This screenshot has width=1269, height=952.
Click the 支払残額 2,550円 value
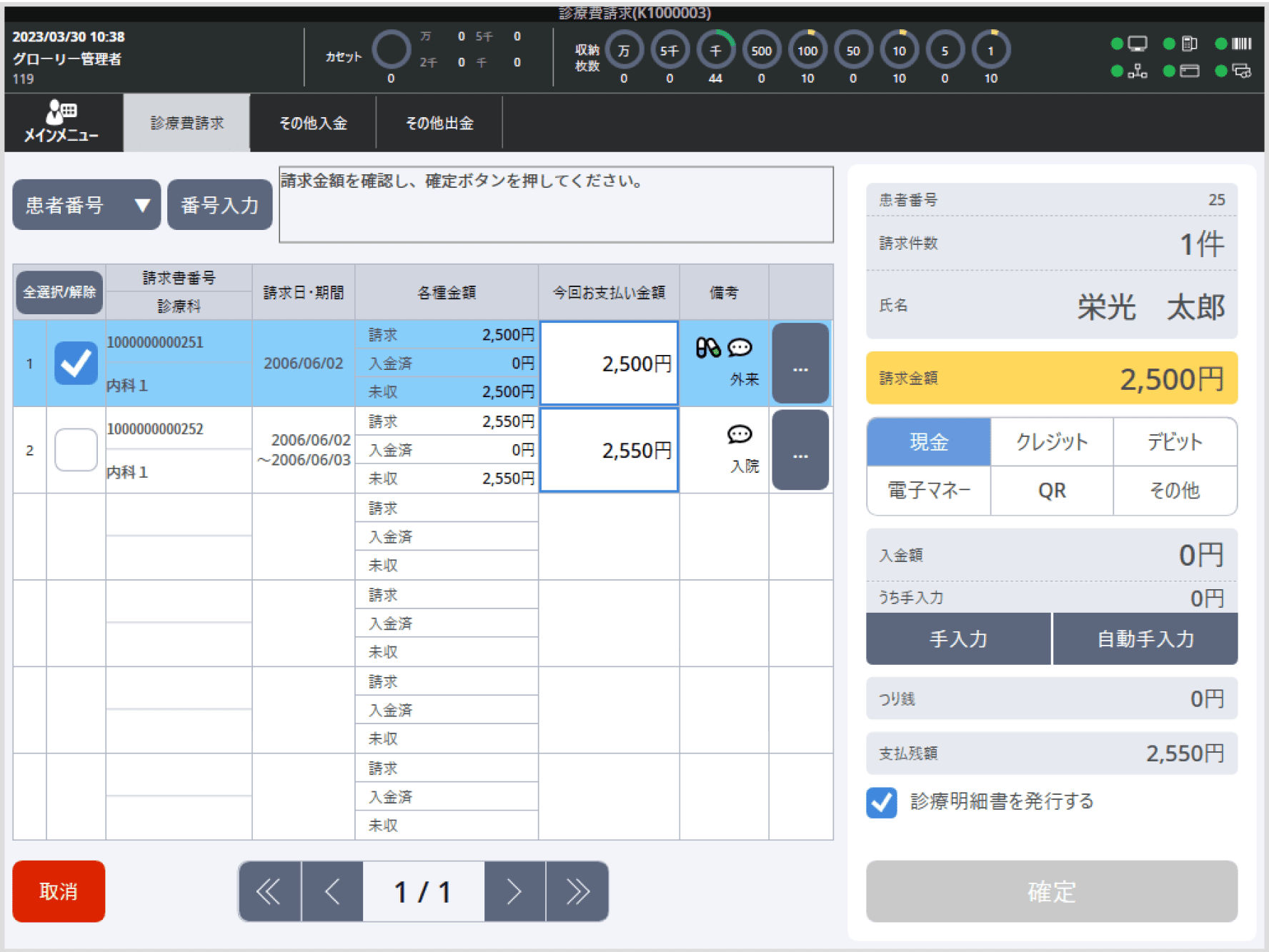pyautogui.click(x=1185, y=753)
